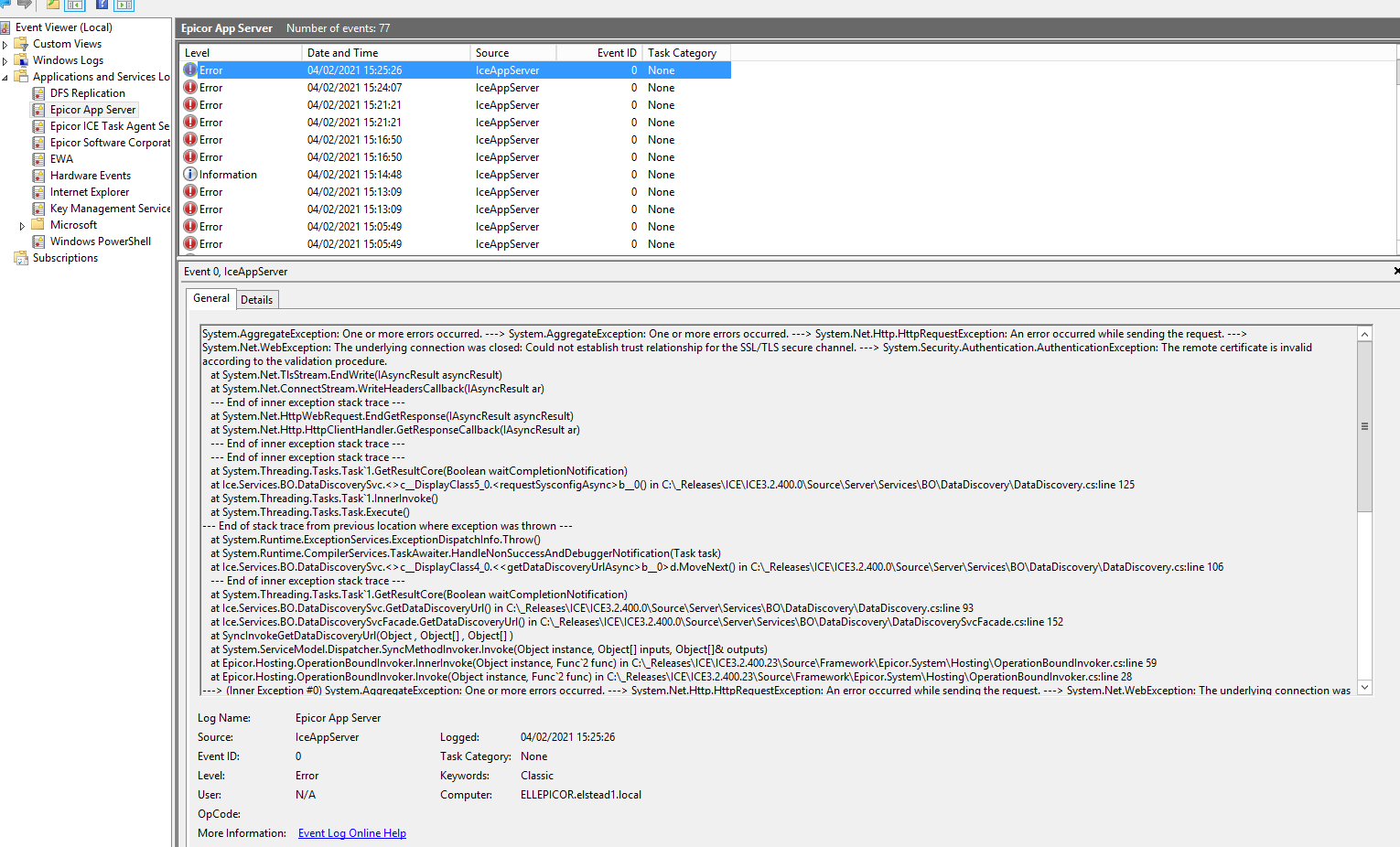1400x847 pixels.
Task: Click the Logged value 04/02/2021 15:25:26
Action: (568, 737)
